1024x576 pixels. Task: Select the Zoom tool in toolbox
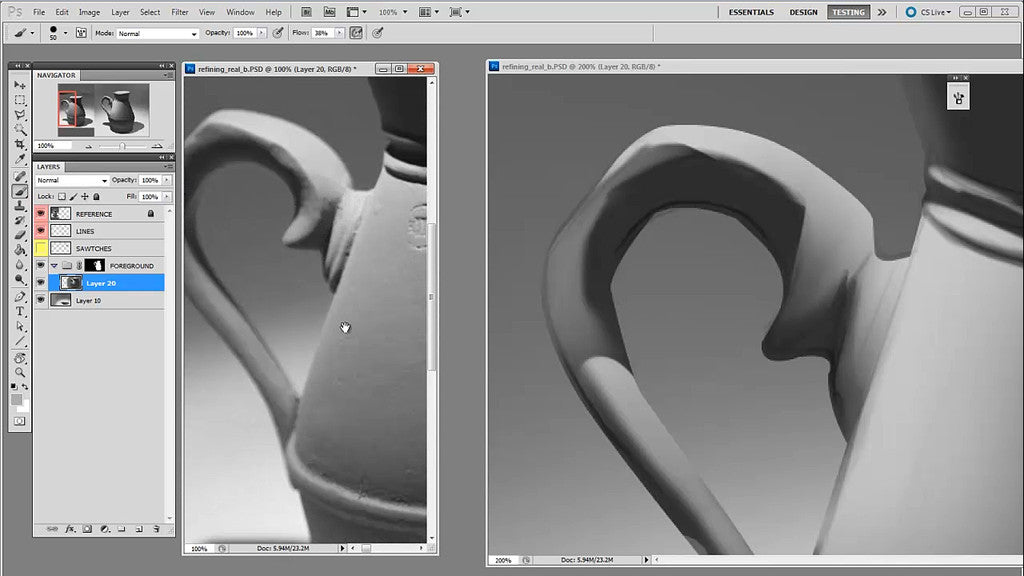tap(20, 372)
